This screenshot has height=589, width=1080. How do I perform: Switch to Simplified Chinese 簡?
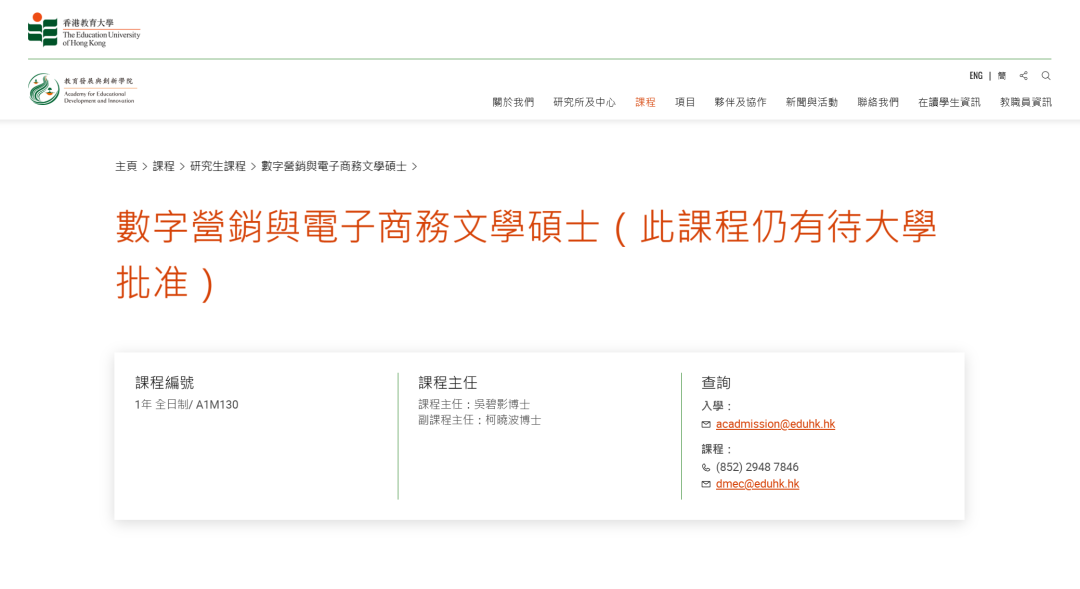[x=1001, y=76]
